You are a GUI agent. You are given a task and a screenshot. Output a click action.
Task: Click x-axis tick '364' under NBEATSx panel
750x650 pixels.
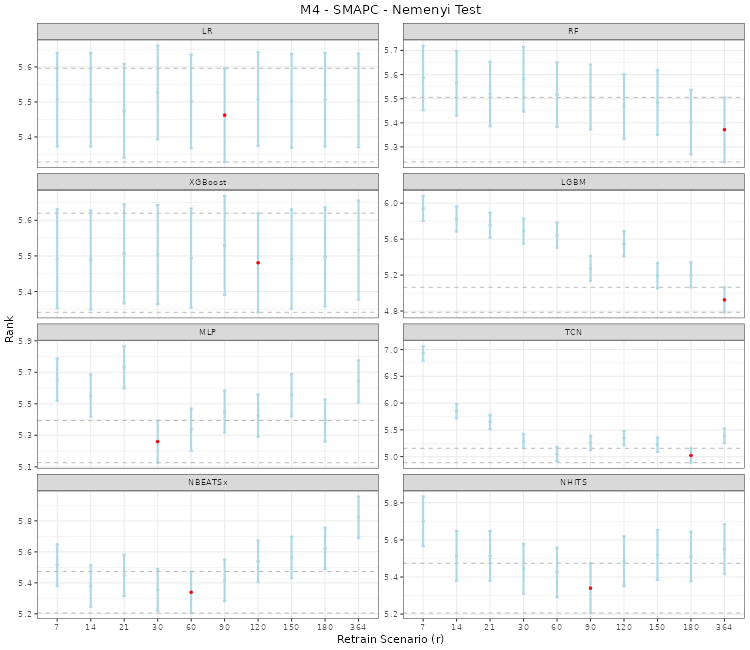coord(358,627)
